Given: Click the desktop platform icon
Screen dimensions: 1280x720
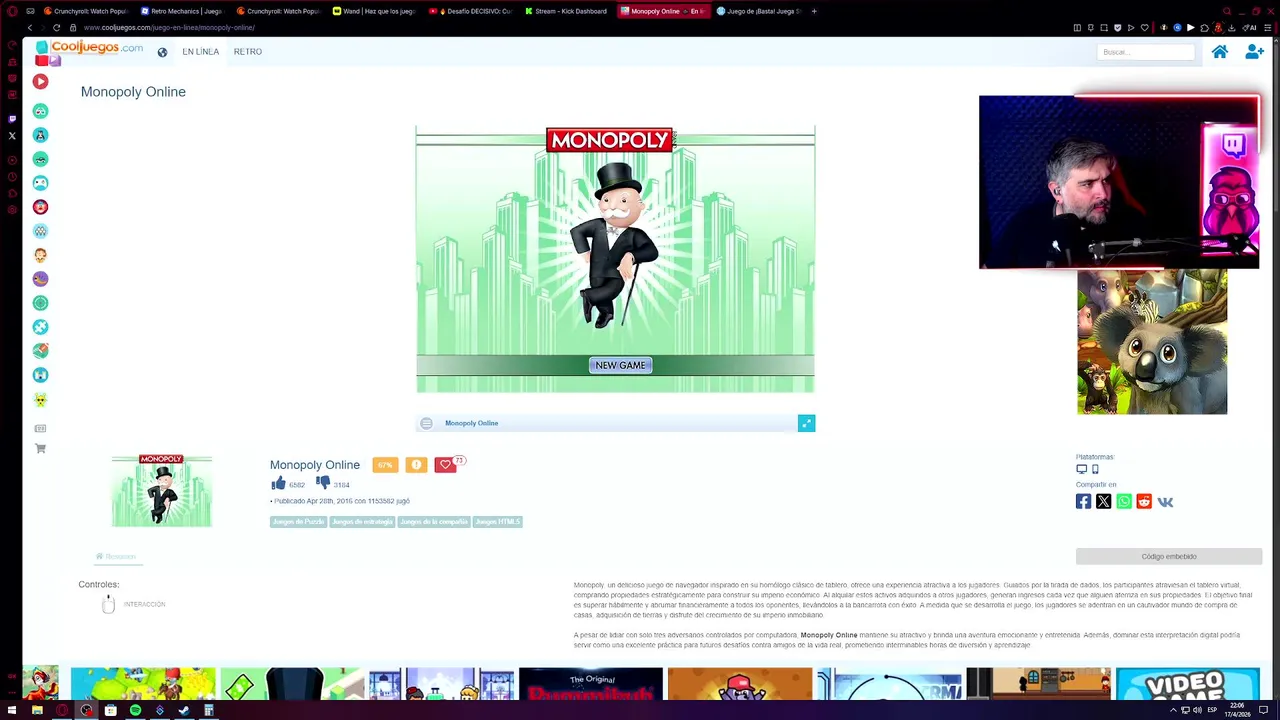Looking at the screenshot, I should coord(1081,469).
